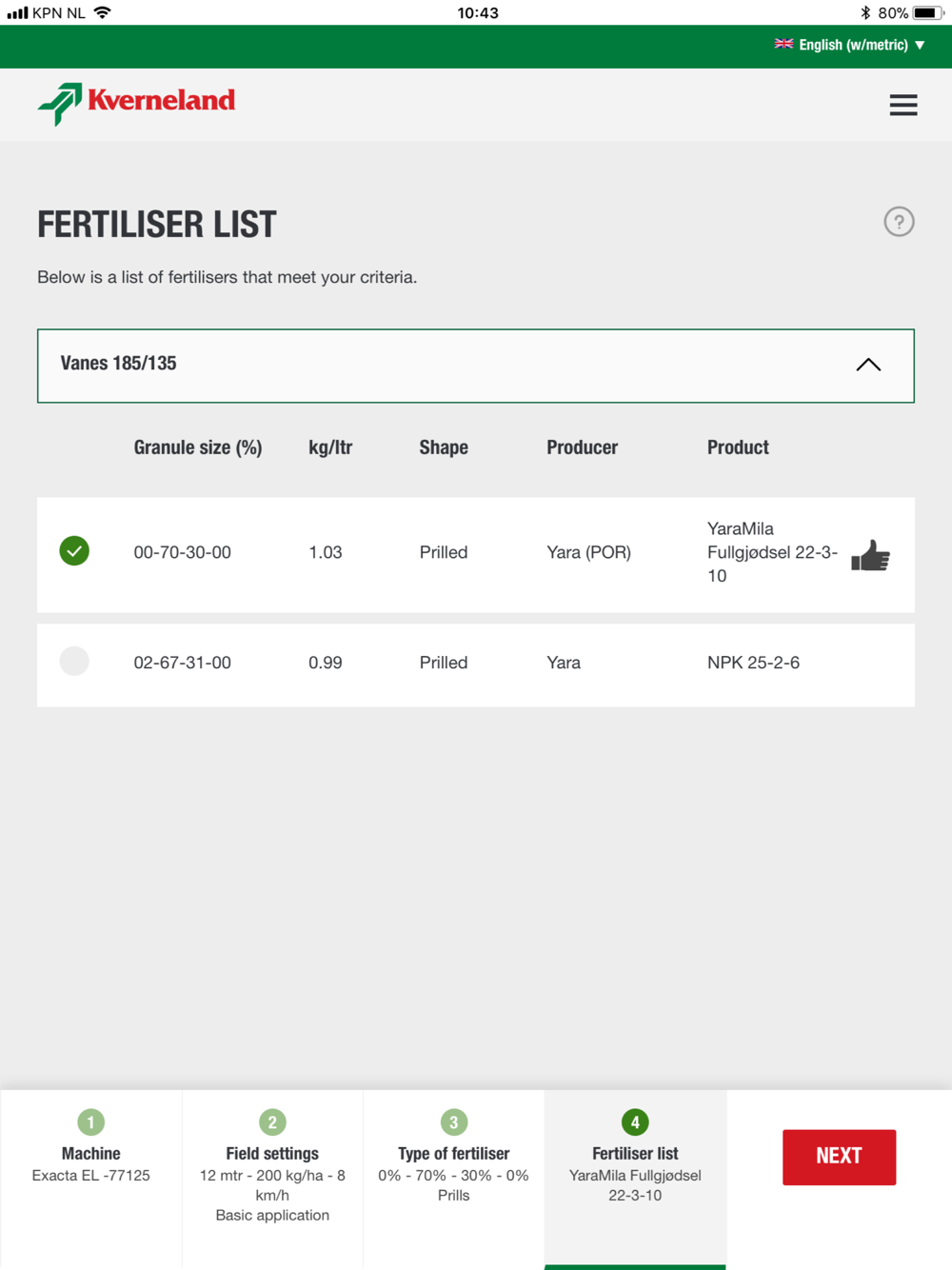Select the NPK 25-2-6 fertiliser radio button
The image size is (952, 1270).
(74, 662)
